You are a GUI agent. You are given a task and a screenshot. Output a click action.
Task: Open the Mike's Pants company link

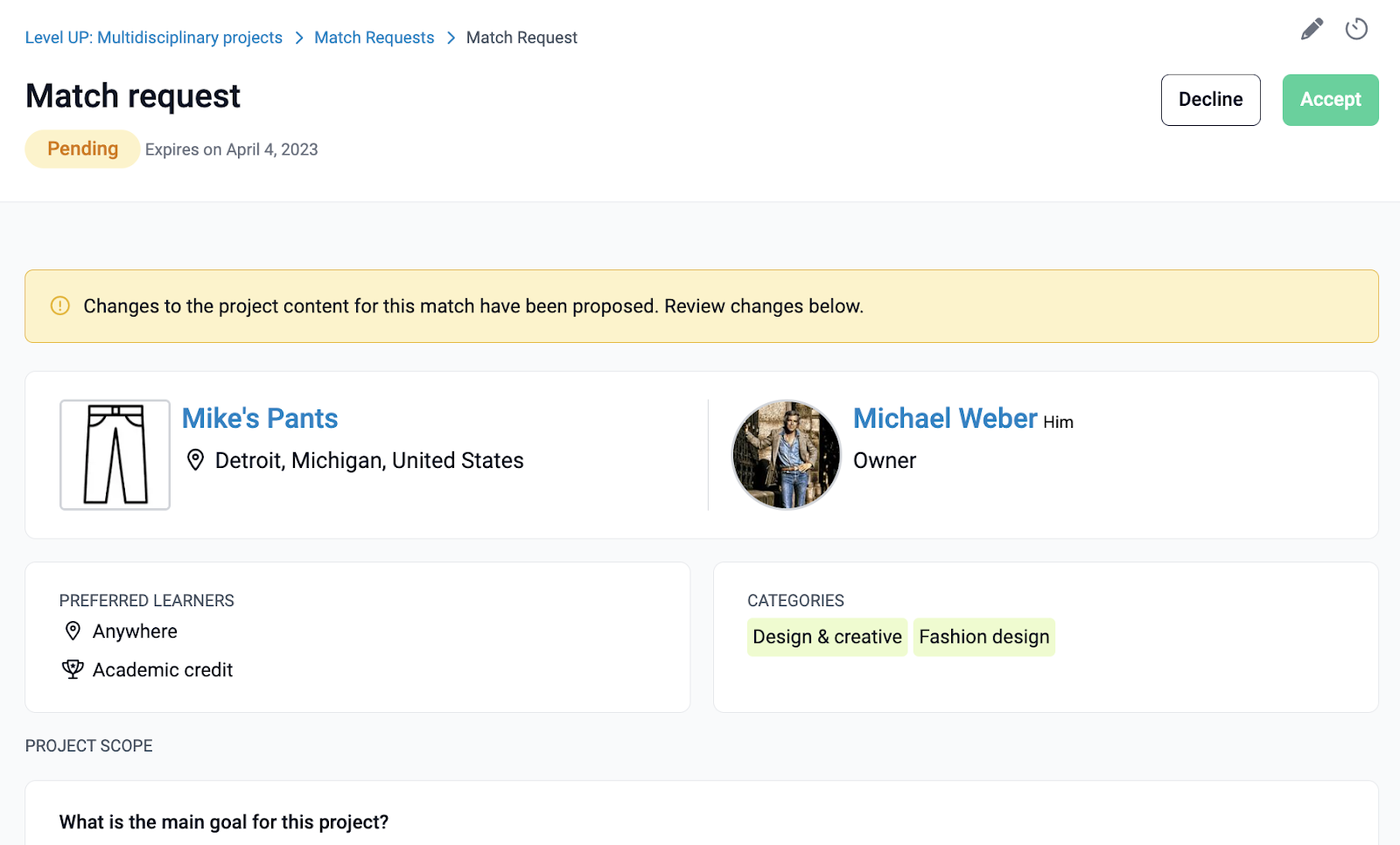pyautogui.click(x=260, y=418)
